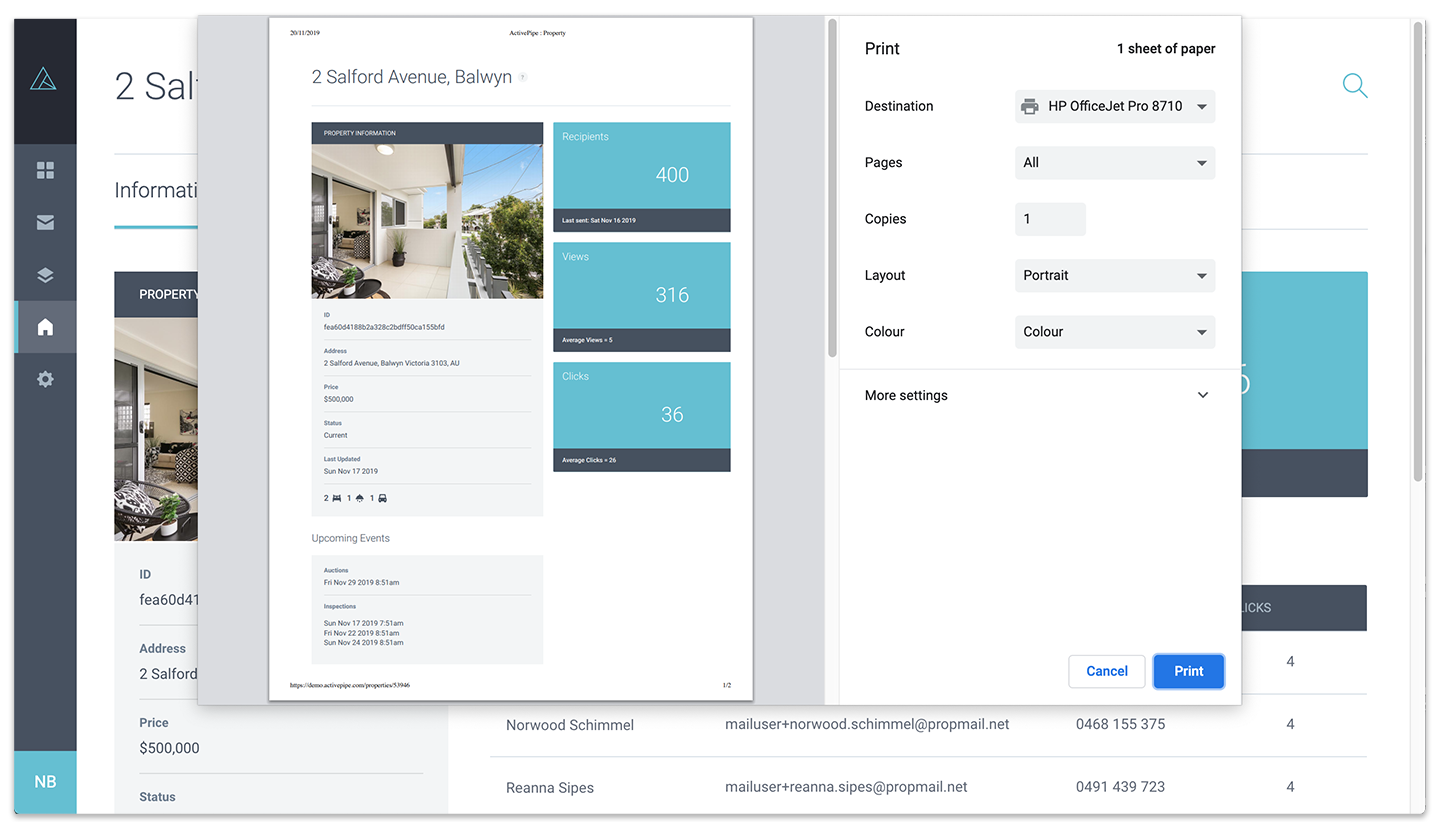Click phone number 0491 439 723
This screenshot has height=822, width=1440.
(1120, 787)
